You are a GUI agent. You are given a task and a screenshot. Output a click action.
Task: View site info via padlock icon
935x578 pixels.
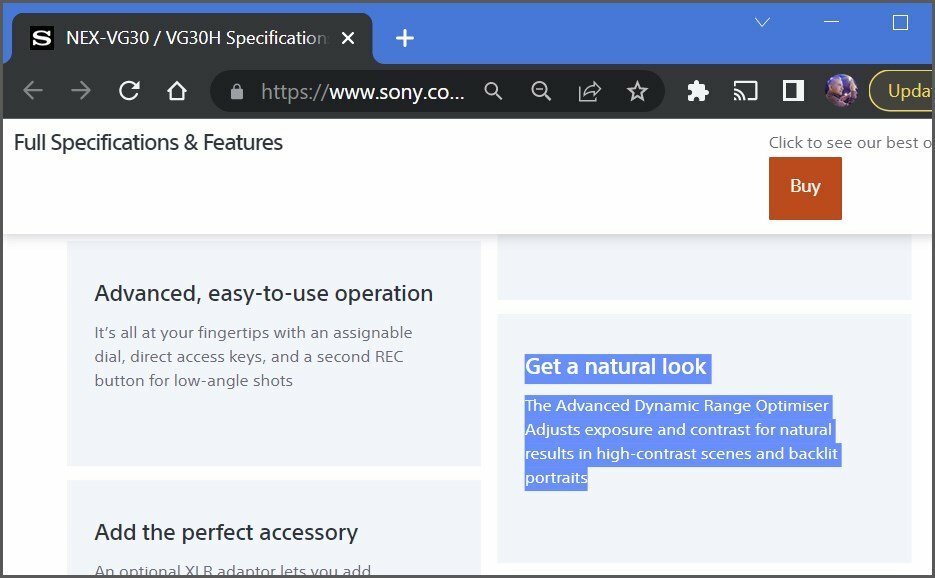pyautogui.click(x=237, y=91)
